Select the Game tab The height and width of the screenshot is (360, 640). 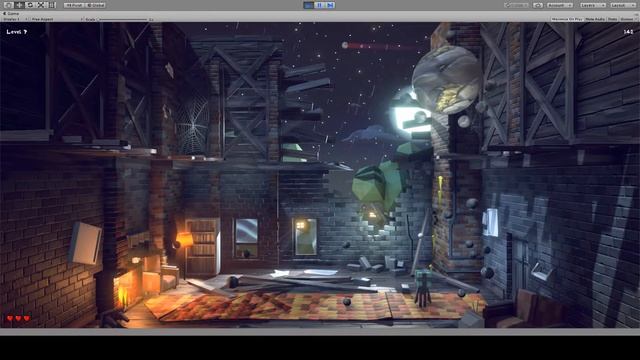coord(11,13)
